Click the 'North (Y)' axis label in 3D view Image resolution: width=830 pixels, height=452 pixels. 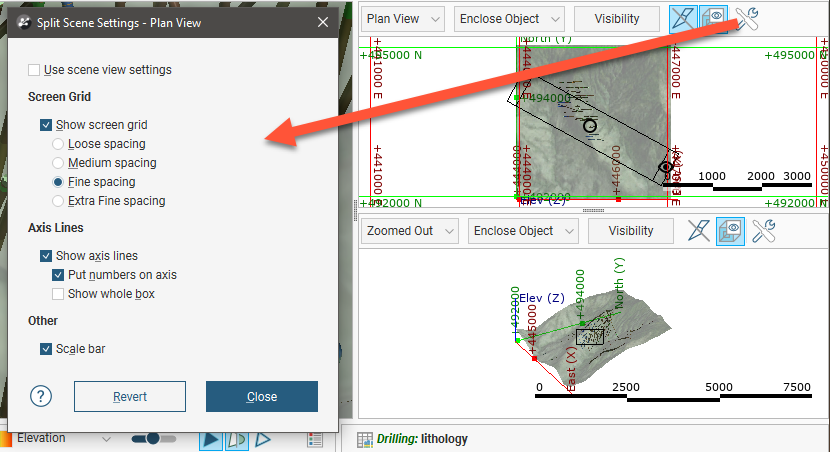(619, 283)
